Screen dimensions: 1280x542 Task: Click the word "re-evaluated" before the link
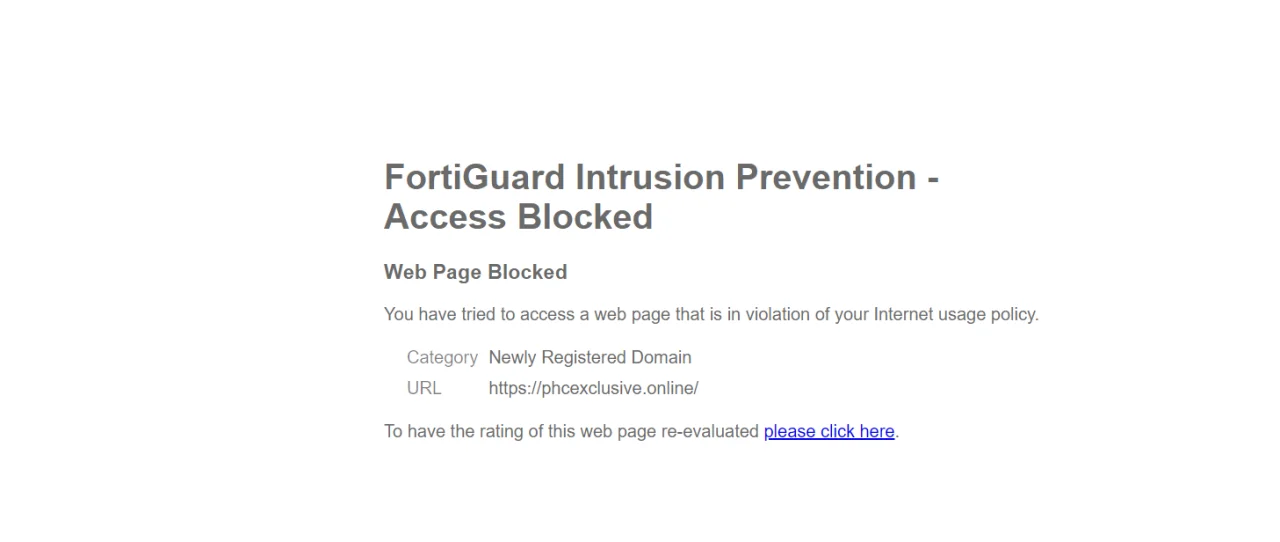(710, 431)
